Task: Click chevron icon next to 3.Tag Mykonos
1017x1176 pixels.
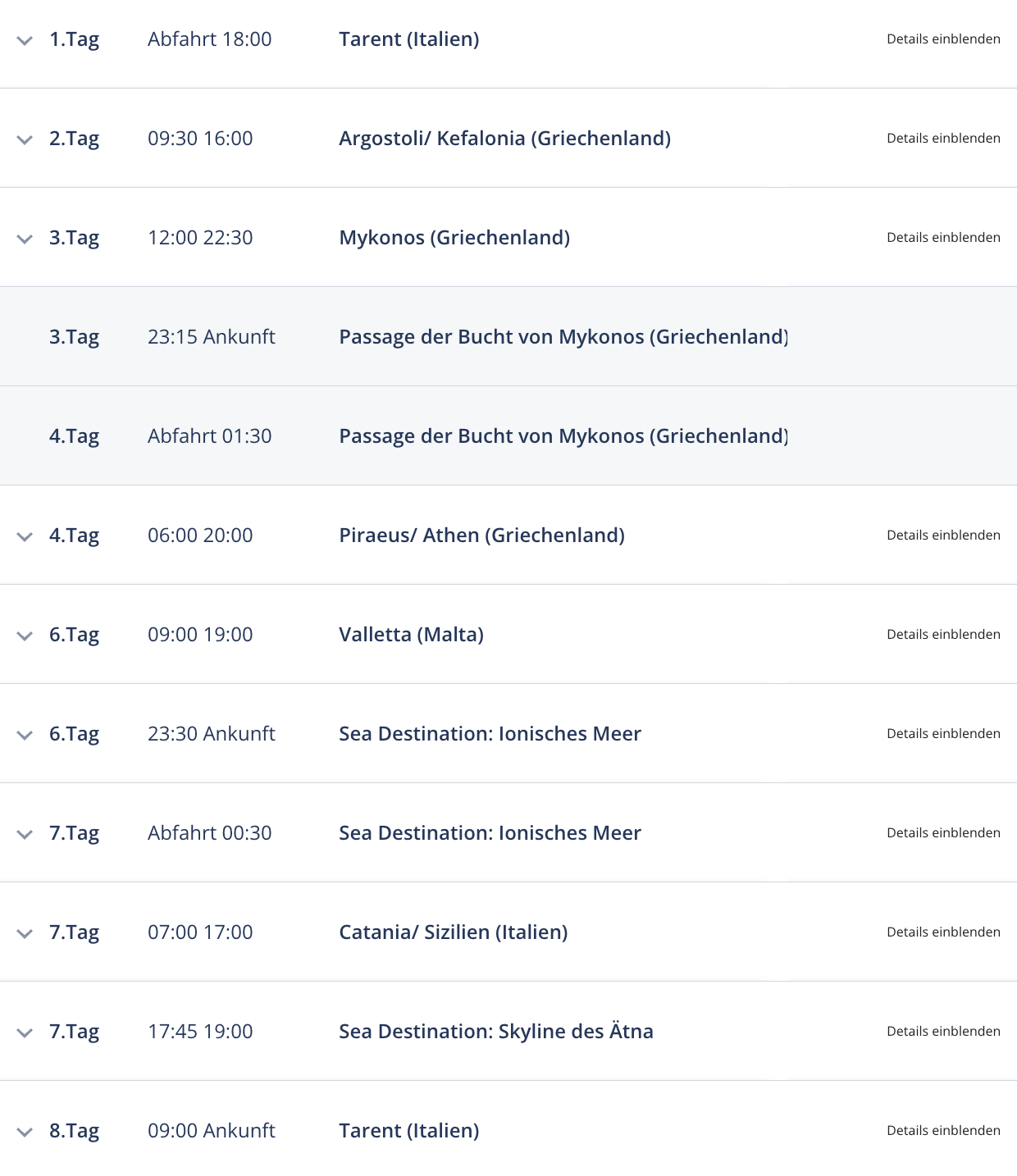Action: point(25,239)
